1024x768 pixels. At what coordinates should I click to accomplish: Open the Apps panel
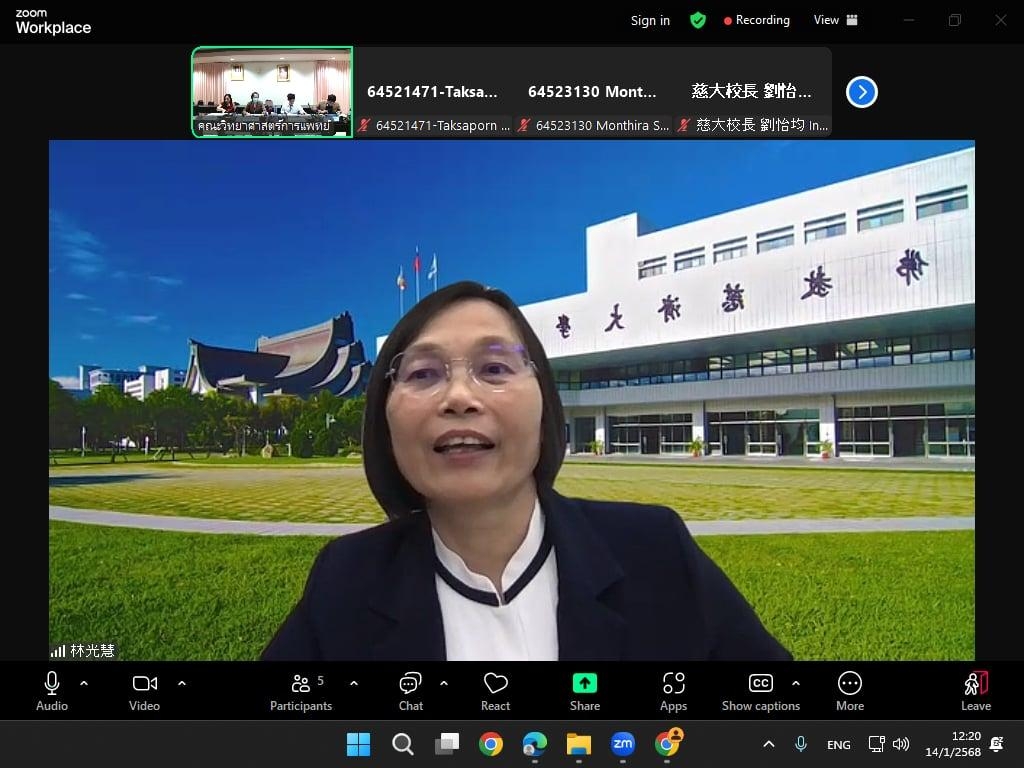(x=673, y=691)
